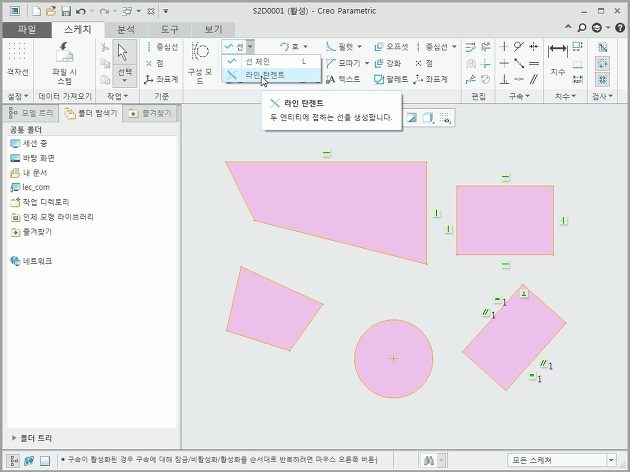Click 구성 모드 construction mode
The height and width of the screenshot is (472, 630).
(200, 63)
